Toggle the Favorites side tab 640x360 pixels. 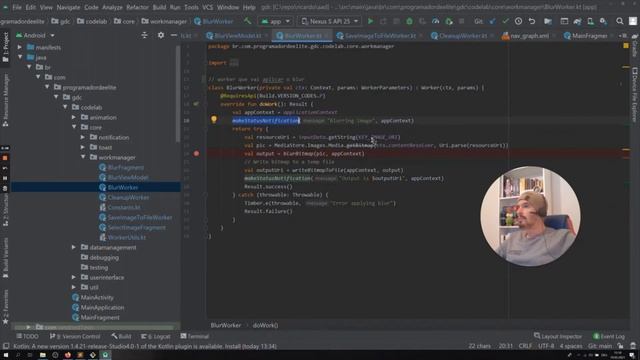coord(5,307)
